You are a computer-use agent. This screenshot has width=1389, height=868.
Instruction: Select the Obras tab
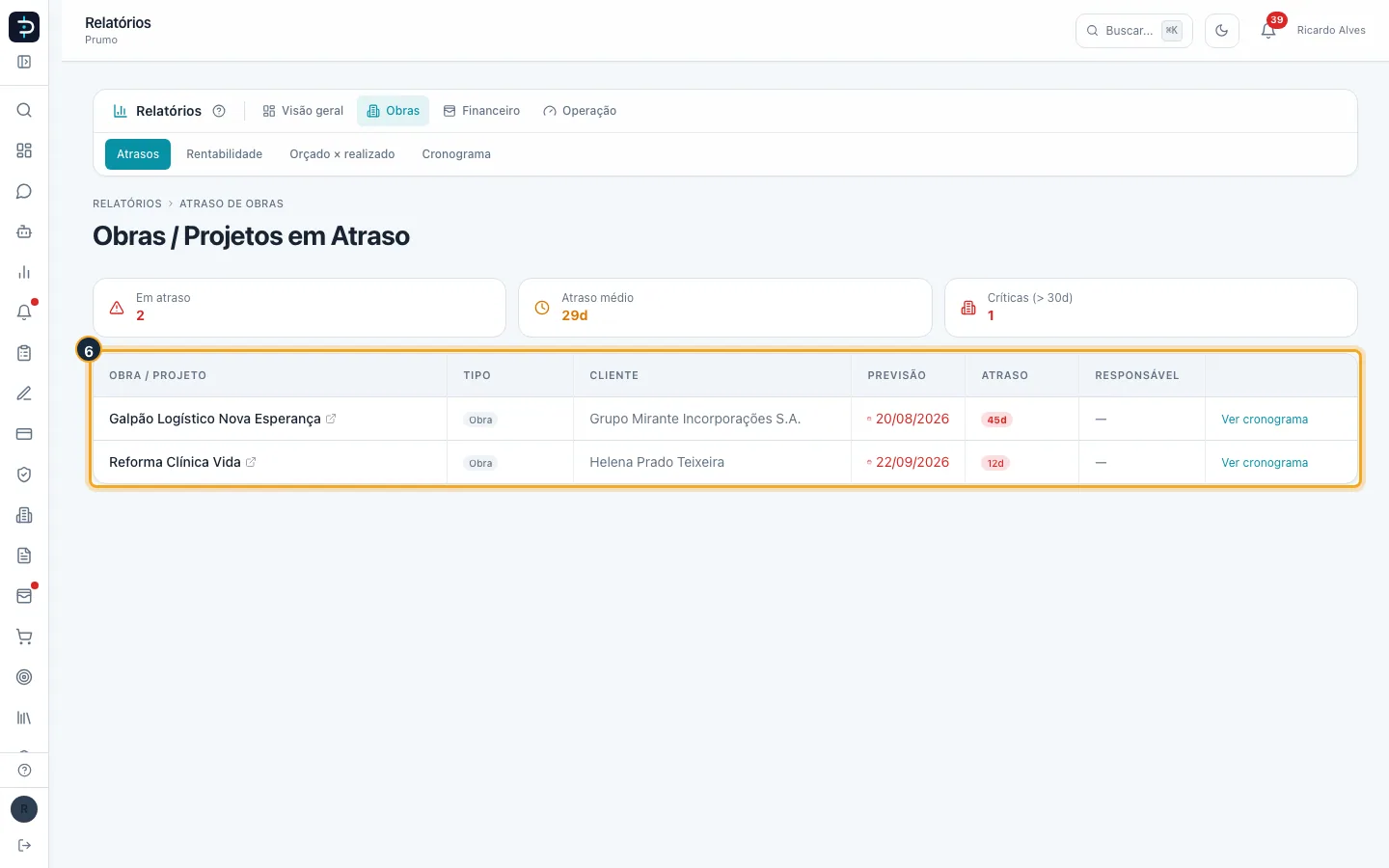393,111
